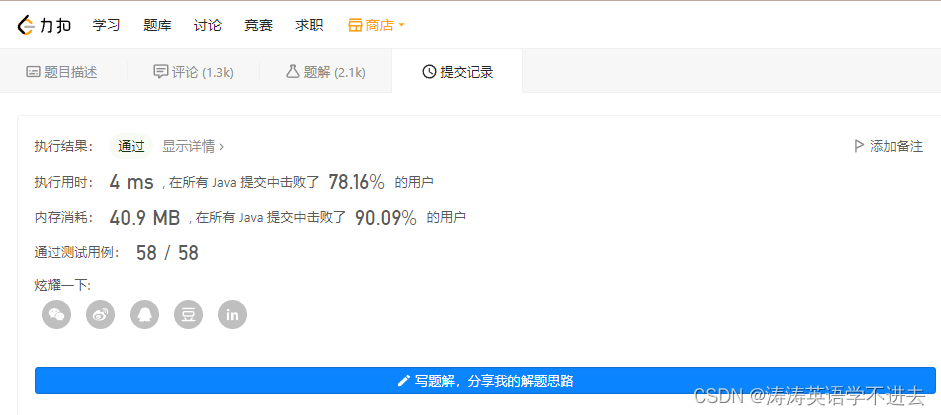Share result via WeChat icon
Image resolution: width=941 pixels, height=415 pixels.
point(56,315)
